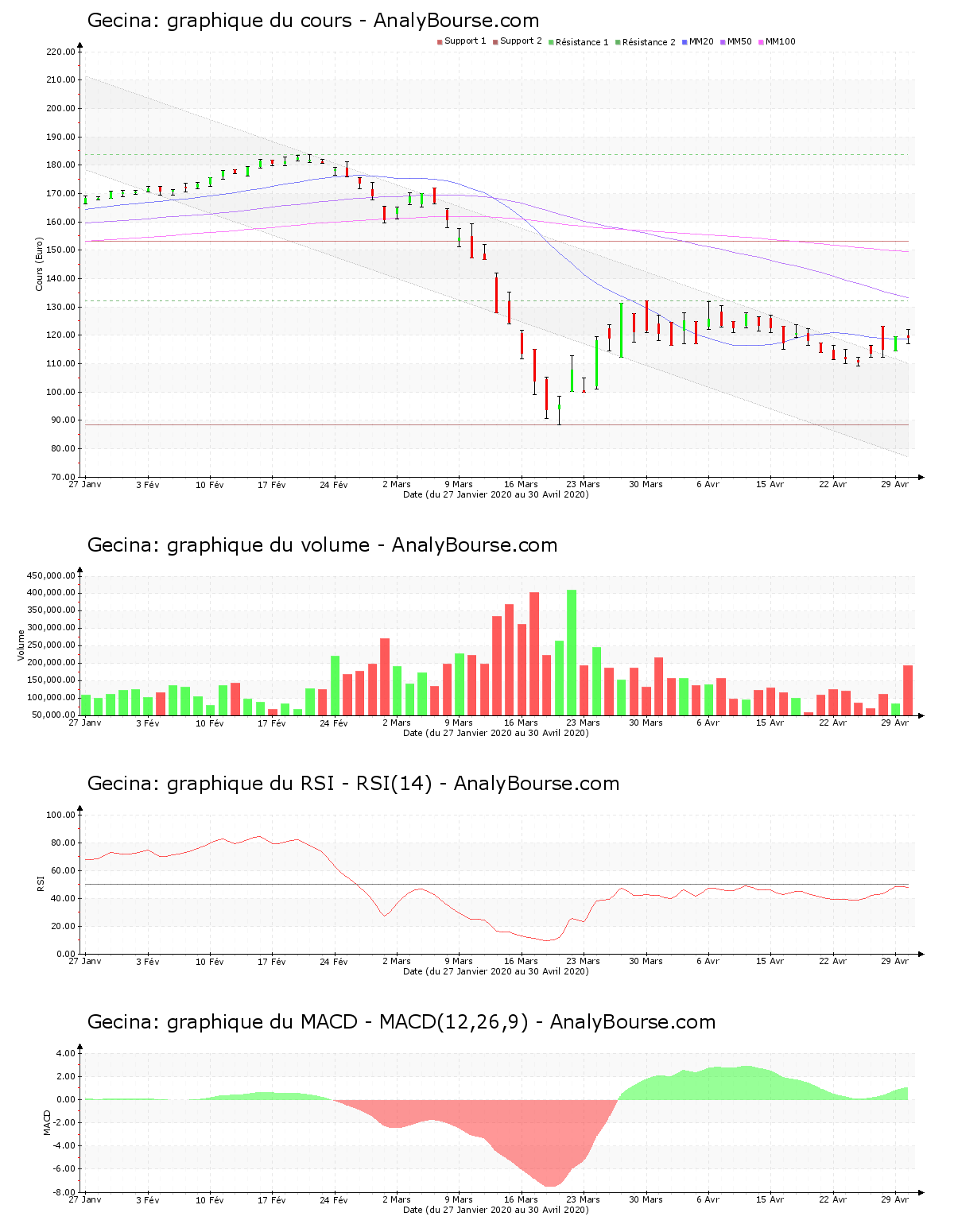Click the -4.00 MACD axis value
The image size is (954, 1232).
click(64, 1146)
